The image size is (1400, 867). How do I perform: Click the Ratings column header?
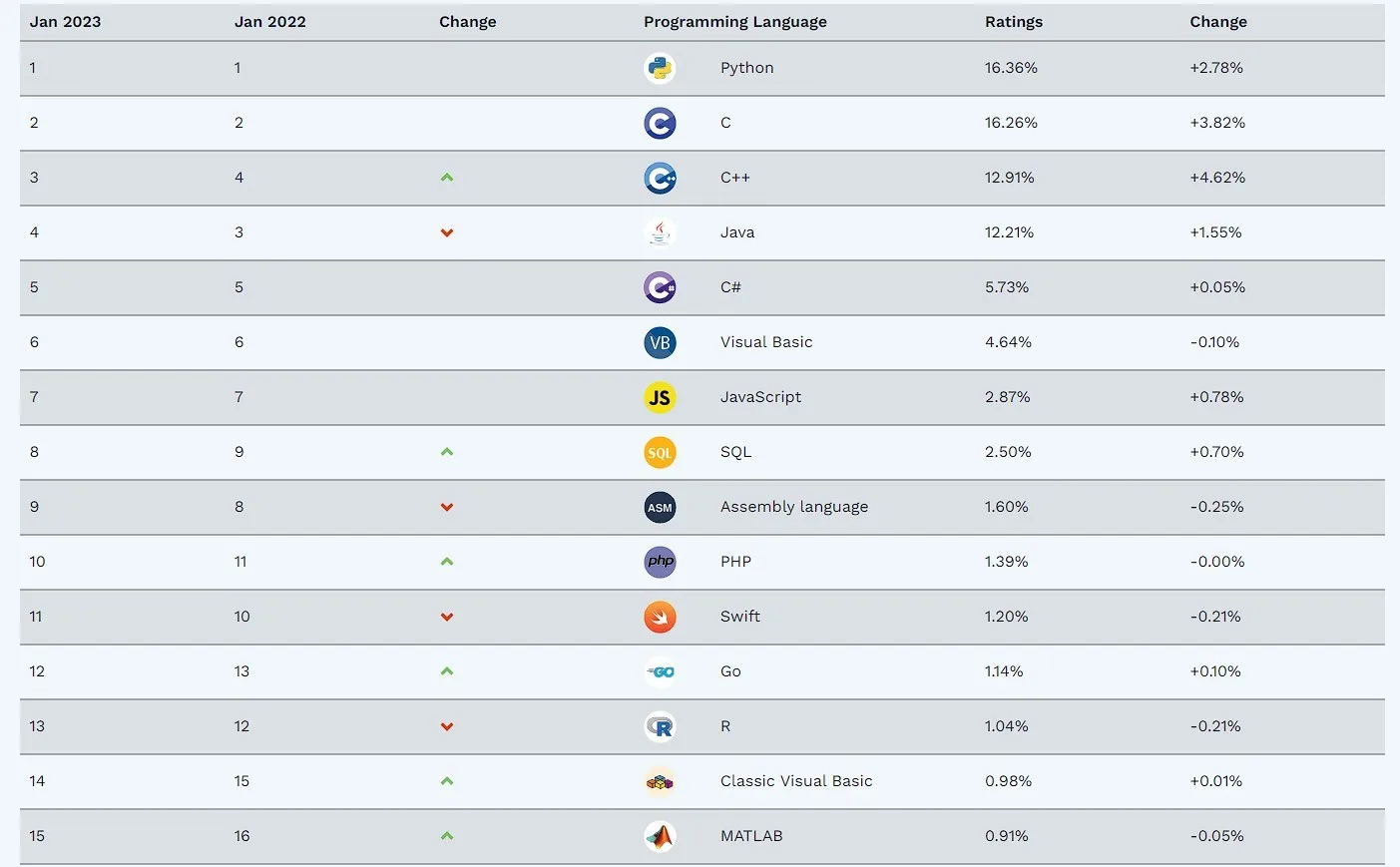click(x=1013, y=22)
